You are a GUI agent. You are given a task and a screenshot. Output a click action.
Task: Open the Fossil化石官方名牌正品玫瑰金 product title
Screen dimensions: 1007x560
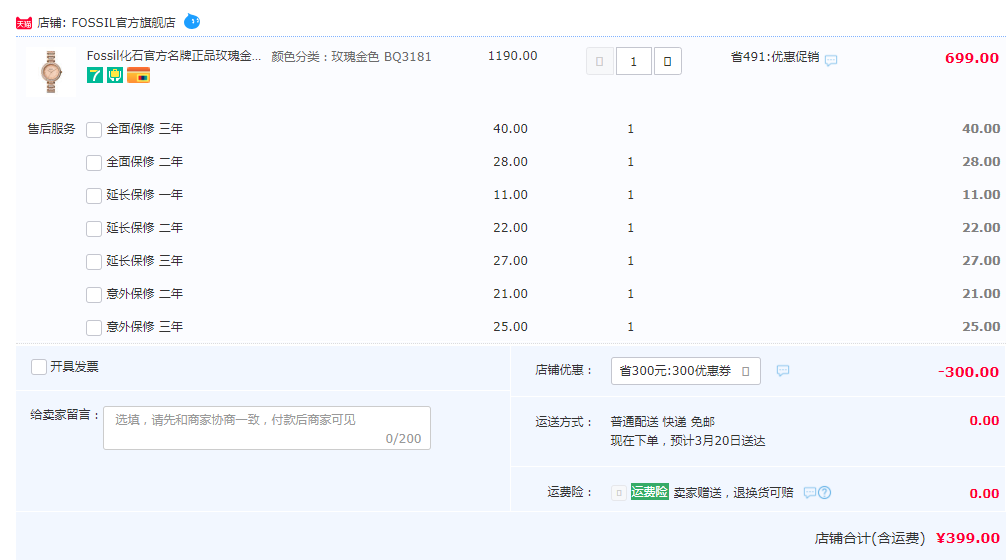click(x=174, y=56)
